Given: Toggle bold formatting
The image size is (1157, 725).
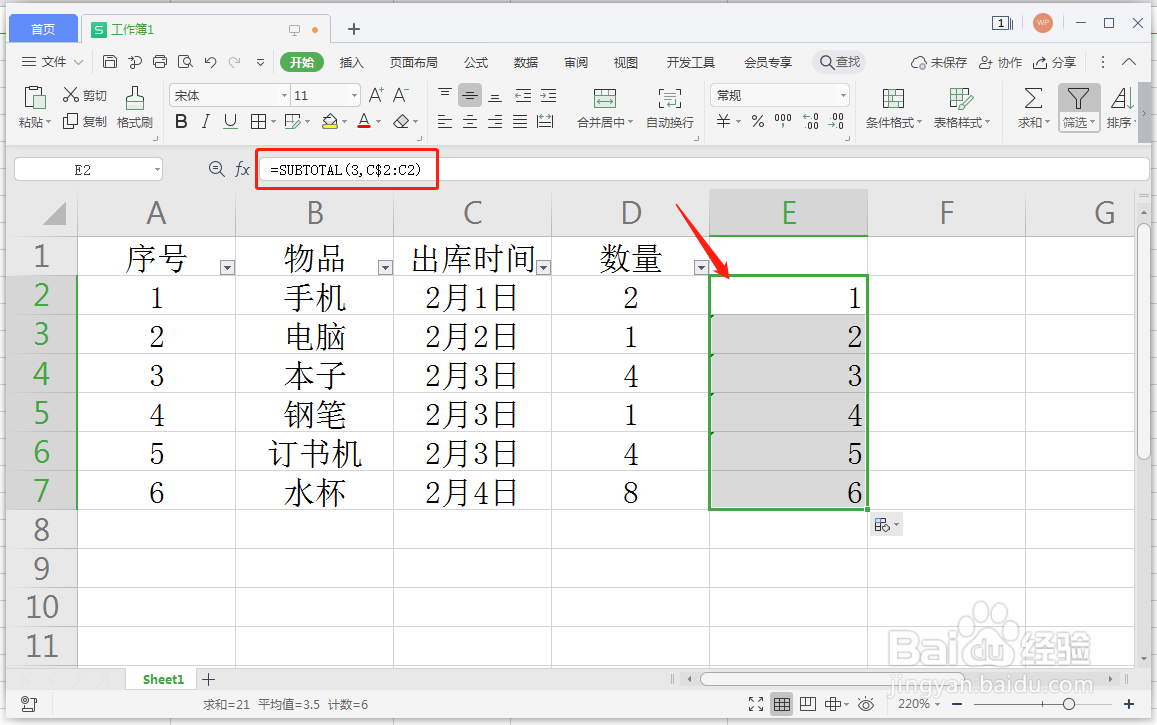Looking at the screenshot, I should (181, 121).
